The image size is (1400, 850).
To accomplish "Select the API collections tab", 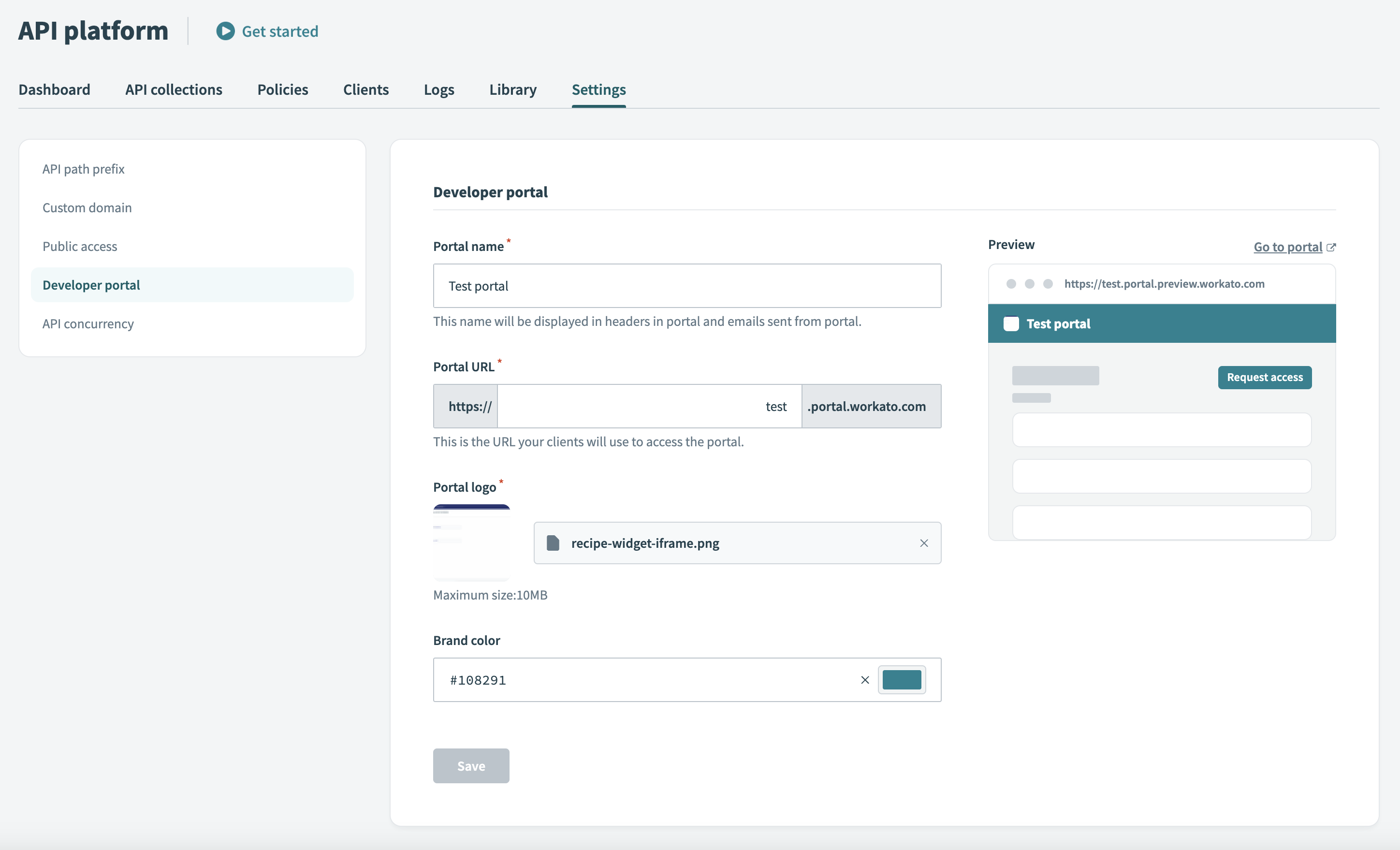I will point(173,89).
